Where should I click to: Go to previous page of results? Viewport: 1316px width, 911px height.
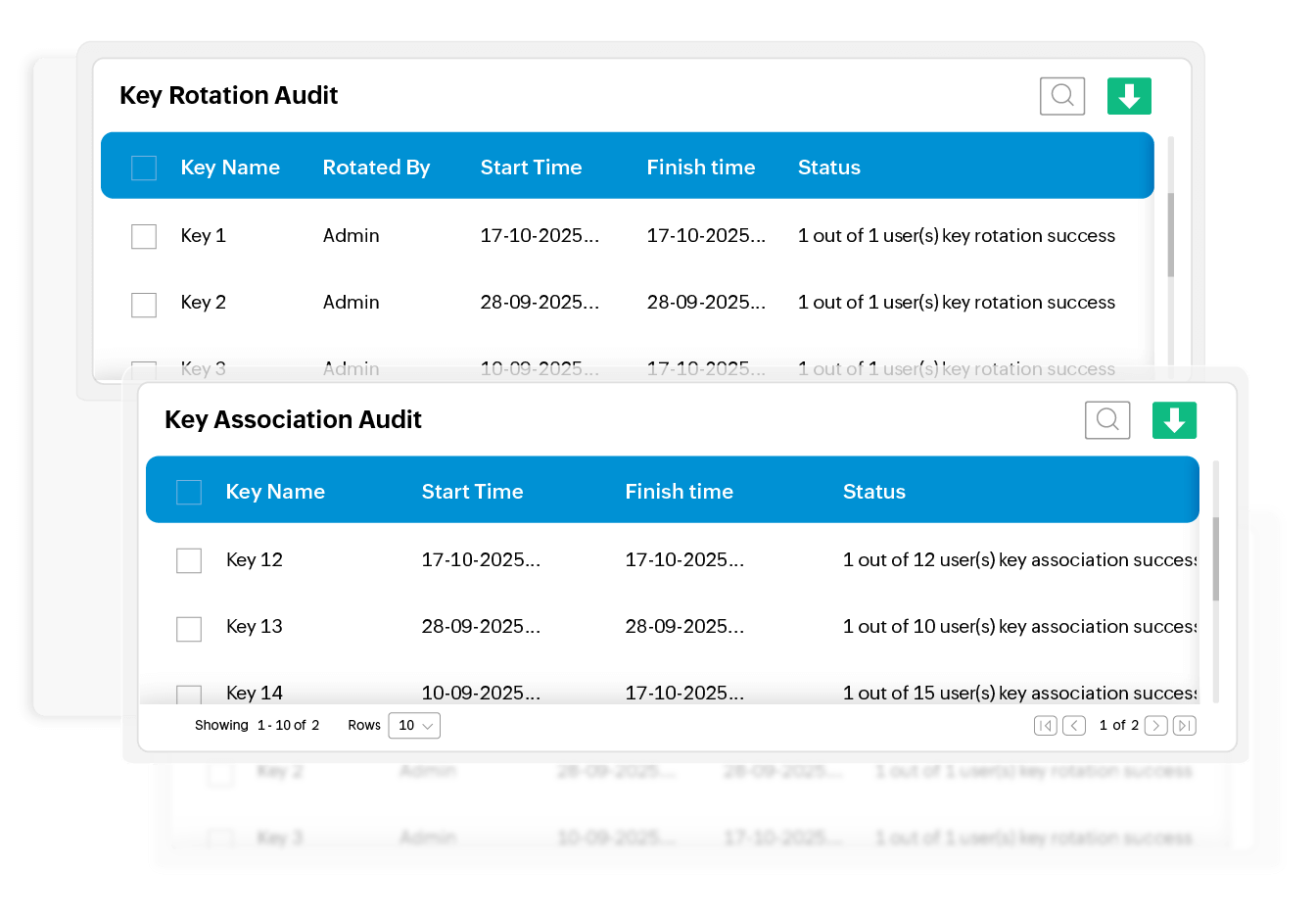point(1074,726)
